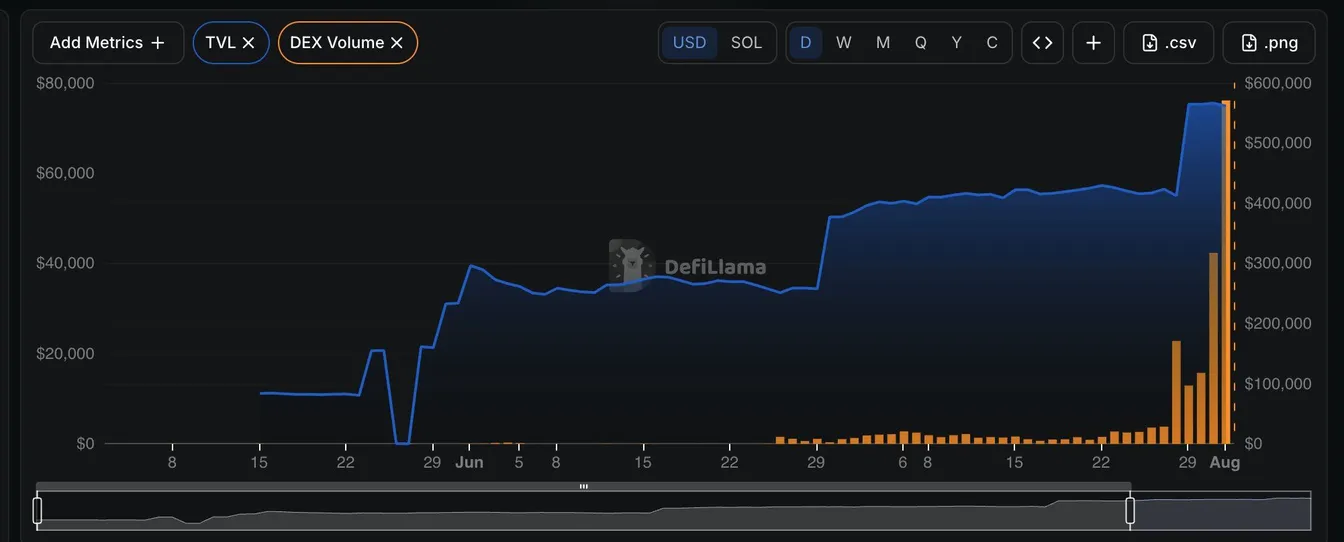The height and width of the screenshot is (542, 1344).
Task: Remove the TVL metric via its X
Action: pos(248,43)
